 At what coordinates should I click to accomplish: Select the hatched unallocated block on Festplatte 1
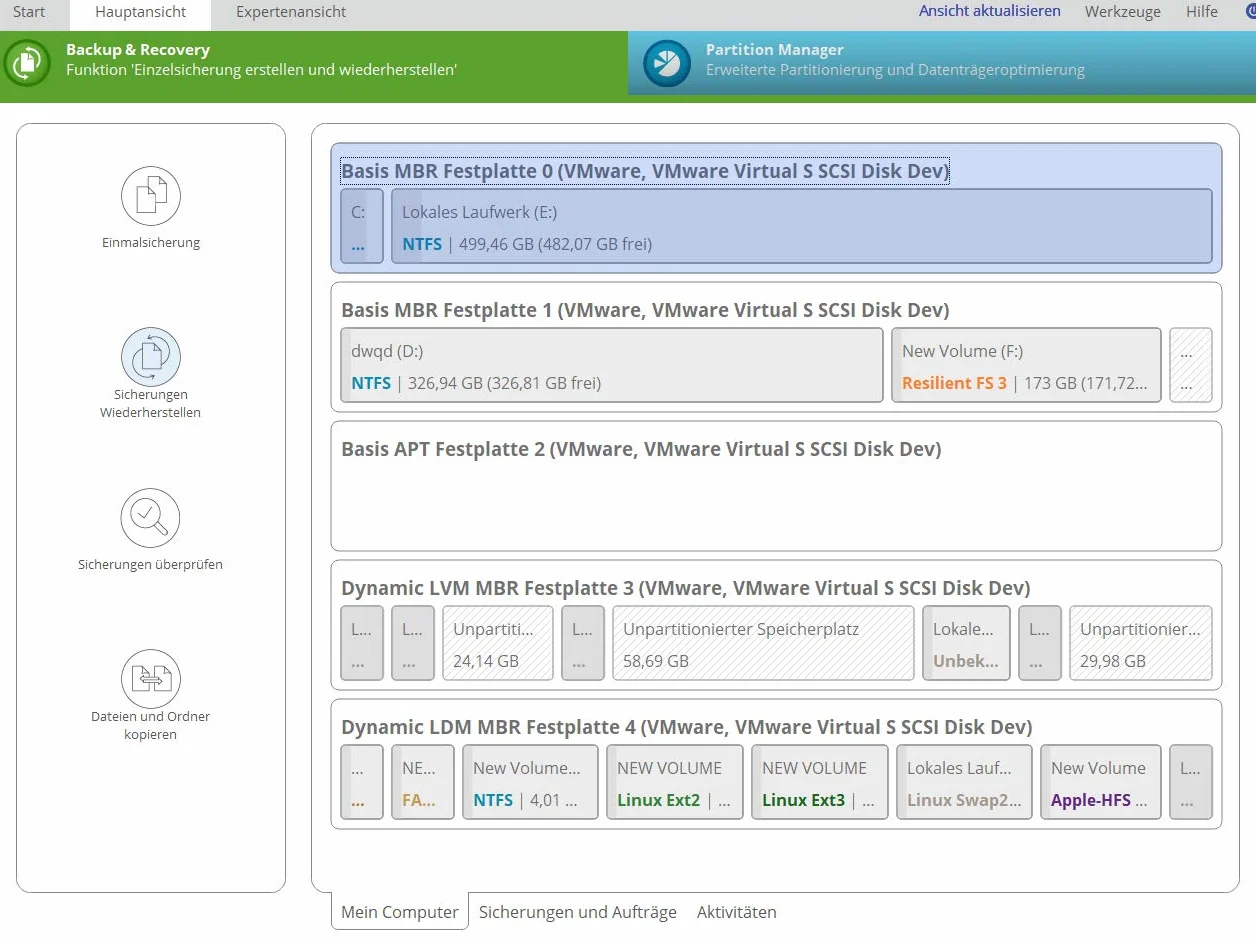tap(1191, 365)
